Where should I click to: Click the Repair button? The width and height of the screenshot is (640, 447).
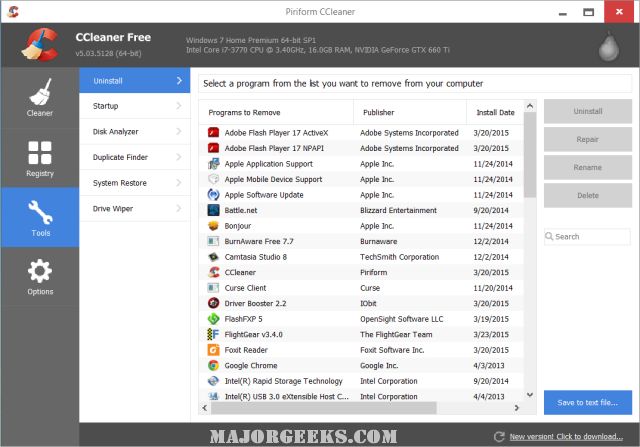(x=588, y=139)
